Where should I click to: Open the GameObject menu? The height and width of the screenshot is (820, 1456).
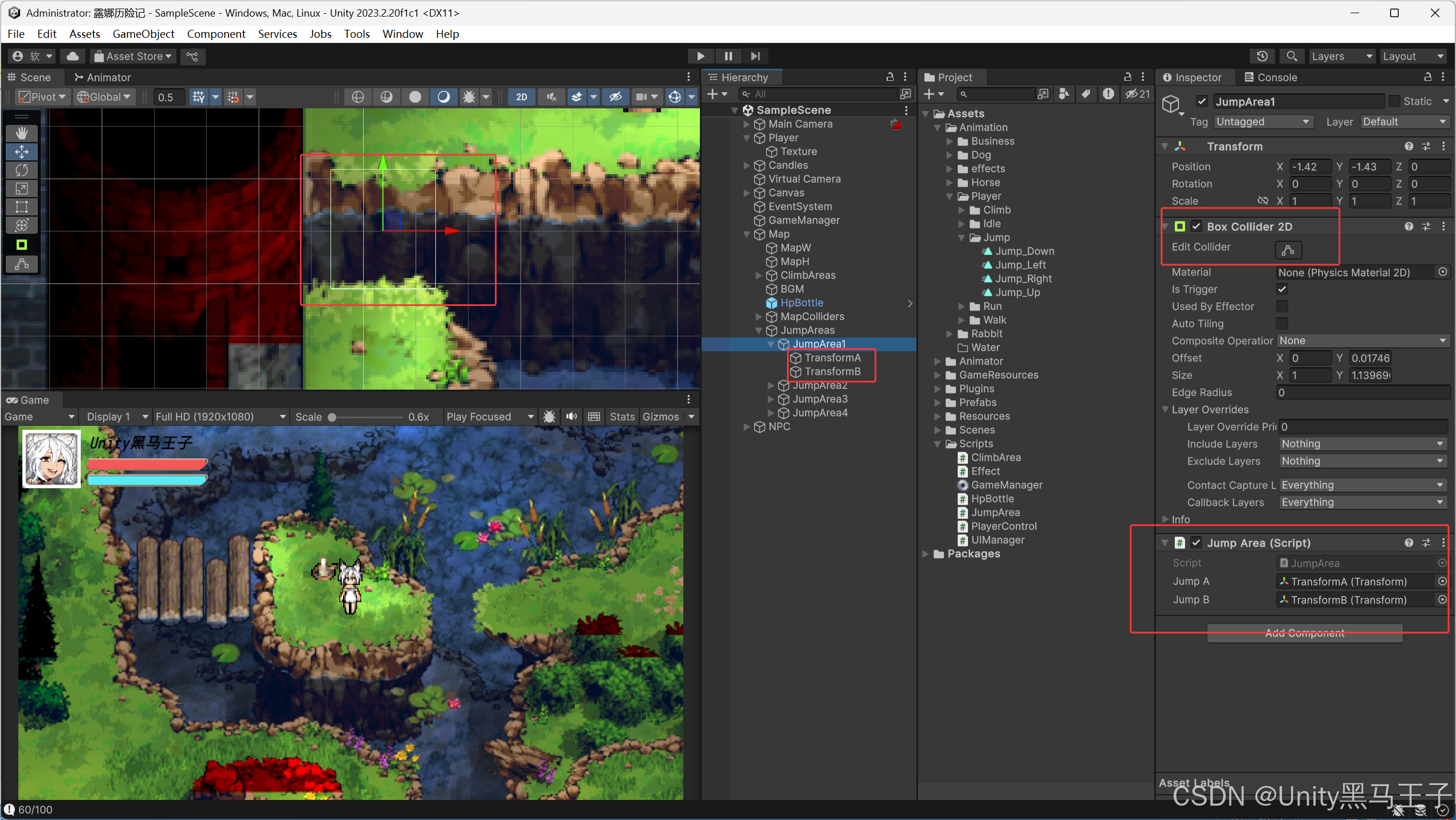(143, 34)
